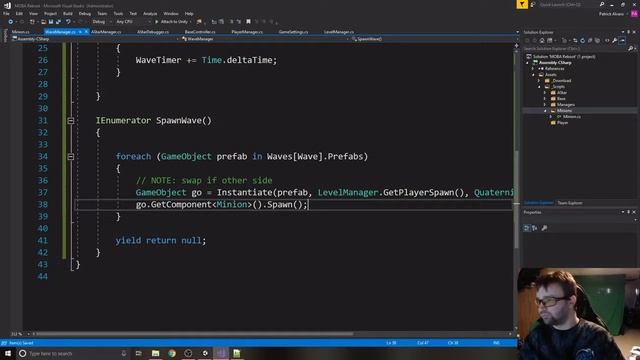Toggle the Preview Selected Items icon
This screenshot has height=360, width=640.
point(622,40)
